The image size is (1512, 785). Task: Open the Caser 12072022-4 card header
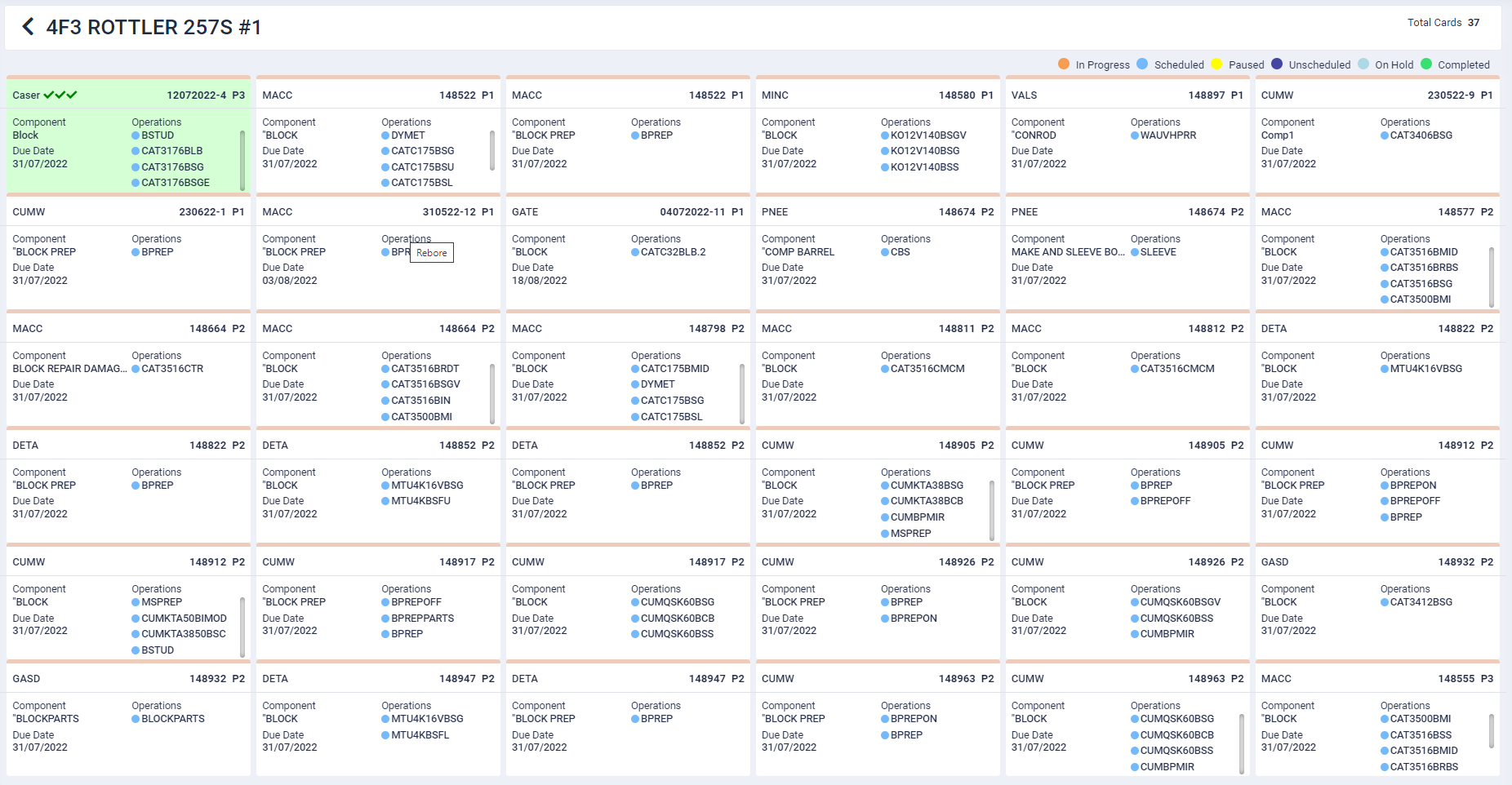128,95
